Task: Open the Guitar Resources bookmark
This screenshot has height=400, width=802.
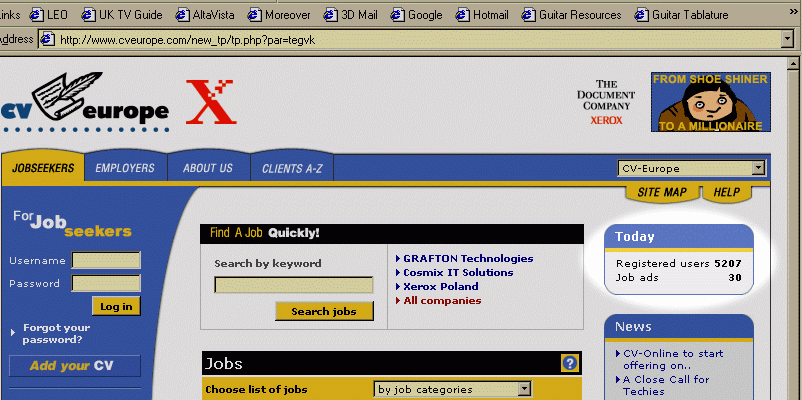Action: point(572,15)
